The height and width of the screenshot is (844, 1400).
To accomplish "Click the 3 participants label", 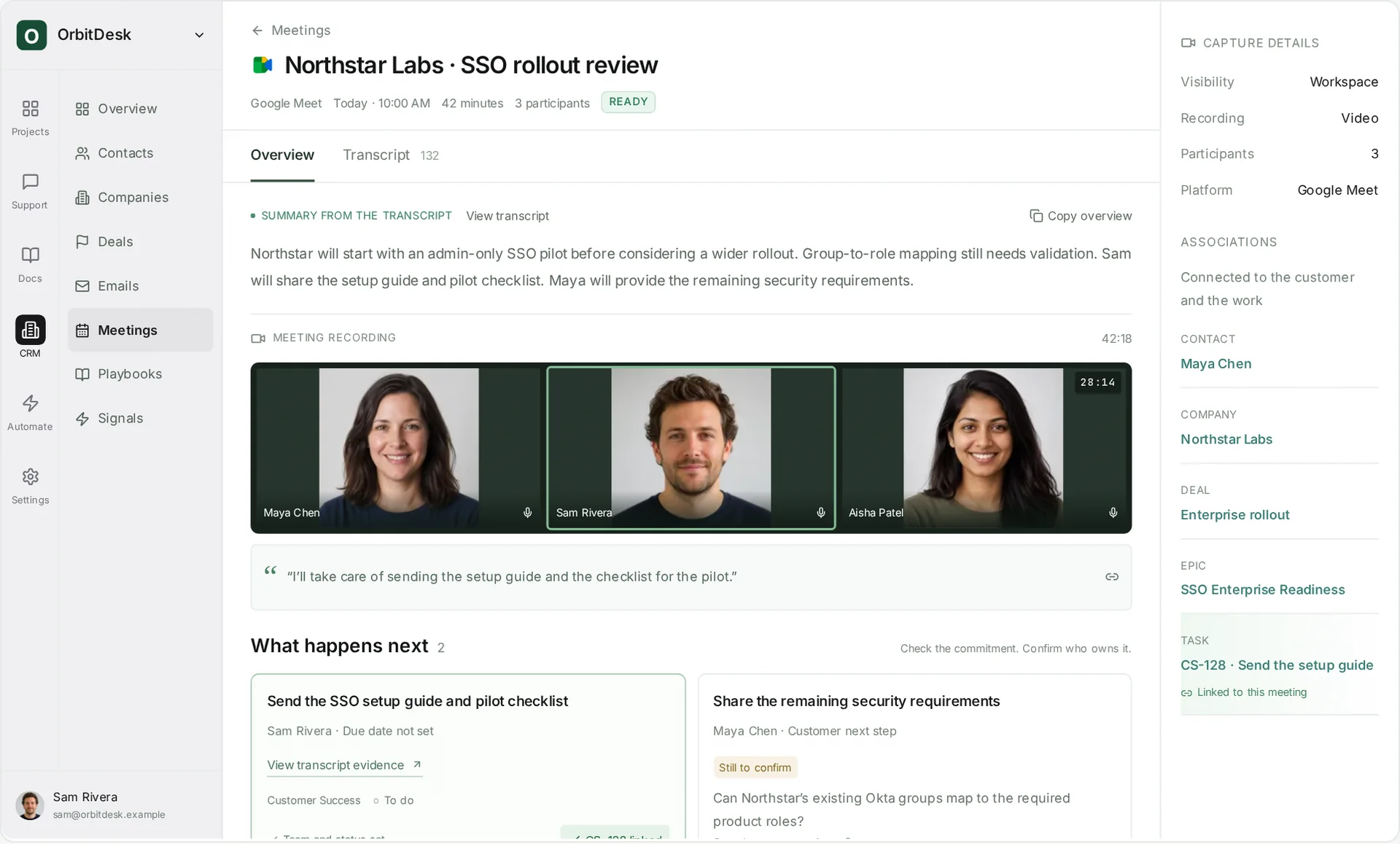I will [x=552, y=103].
